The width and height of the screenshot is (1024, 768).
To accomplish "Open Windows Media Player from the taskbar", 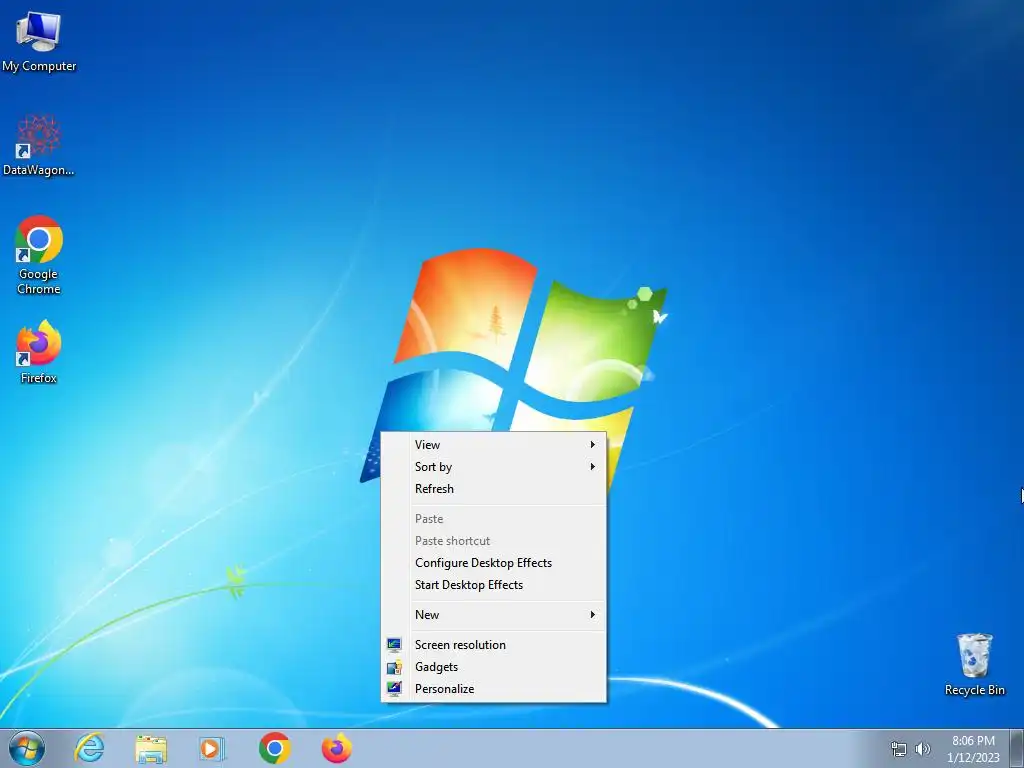I will tap(212, 748).
